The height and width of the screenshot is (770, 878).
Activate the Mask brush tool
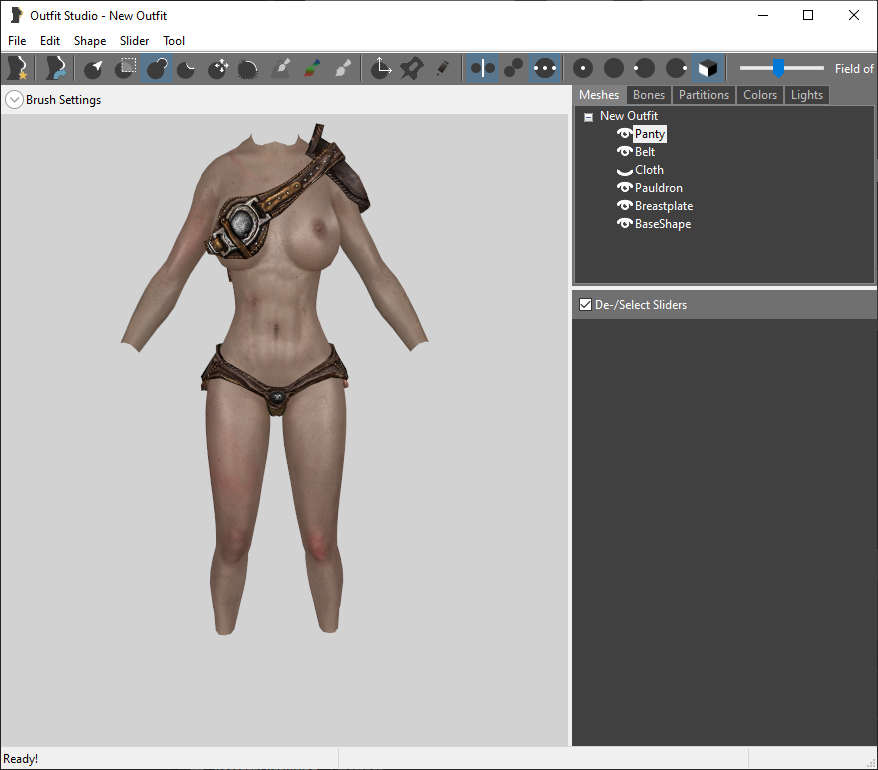[x=125, y=68]
